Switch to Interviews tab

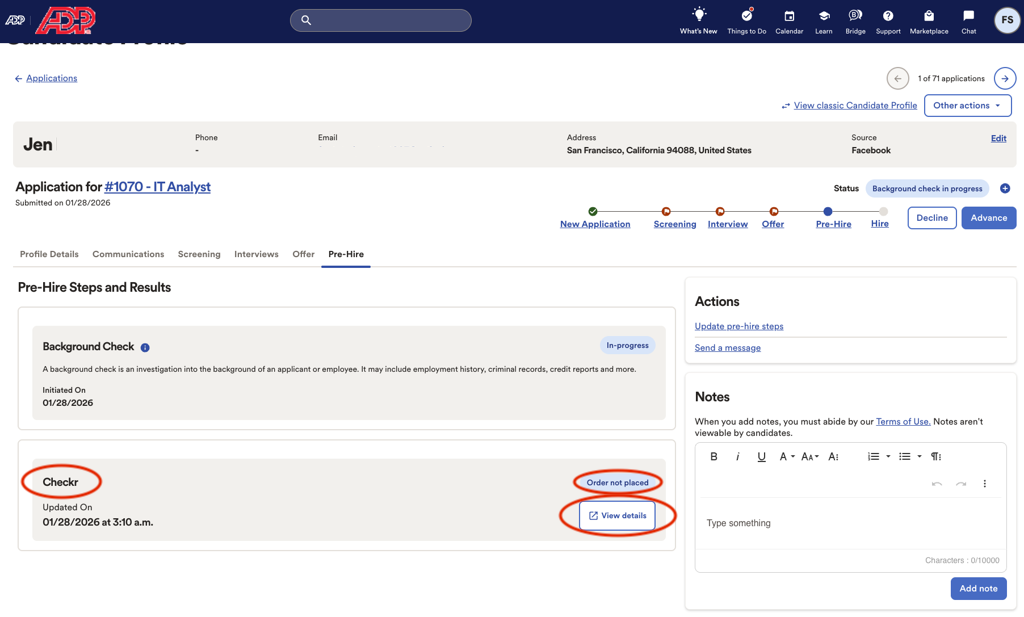coord(256,254)
